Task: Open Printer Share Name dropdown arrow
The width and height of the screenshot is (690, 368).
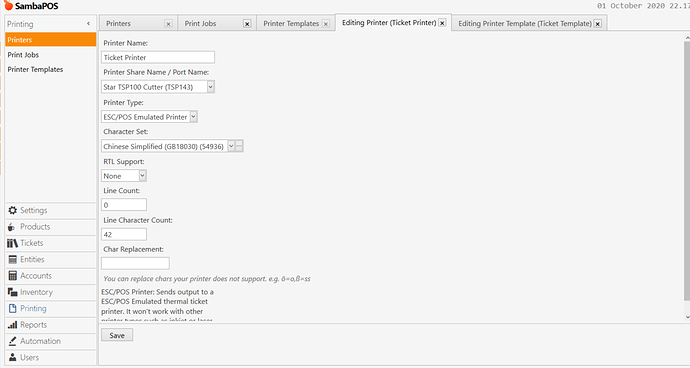Action: pyautogui.click(x=210, y=87)
